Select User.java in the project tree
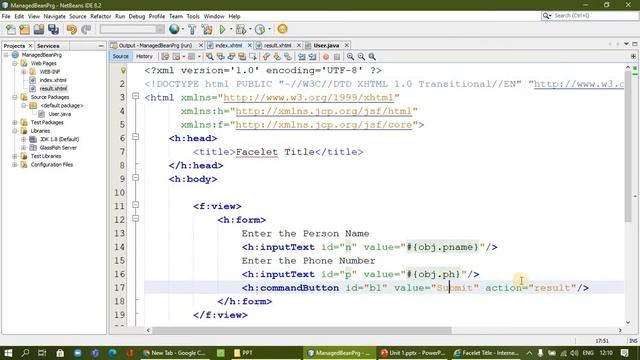This screenshot has width=640, height=360. [60, 114]
